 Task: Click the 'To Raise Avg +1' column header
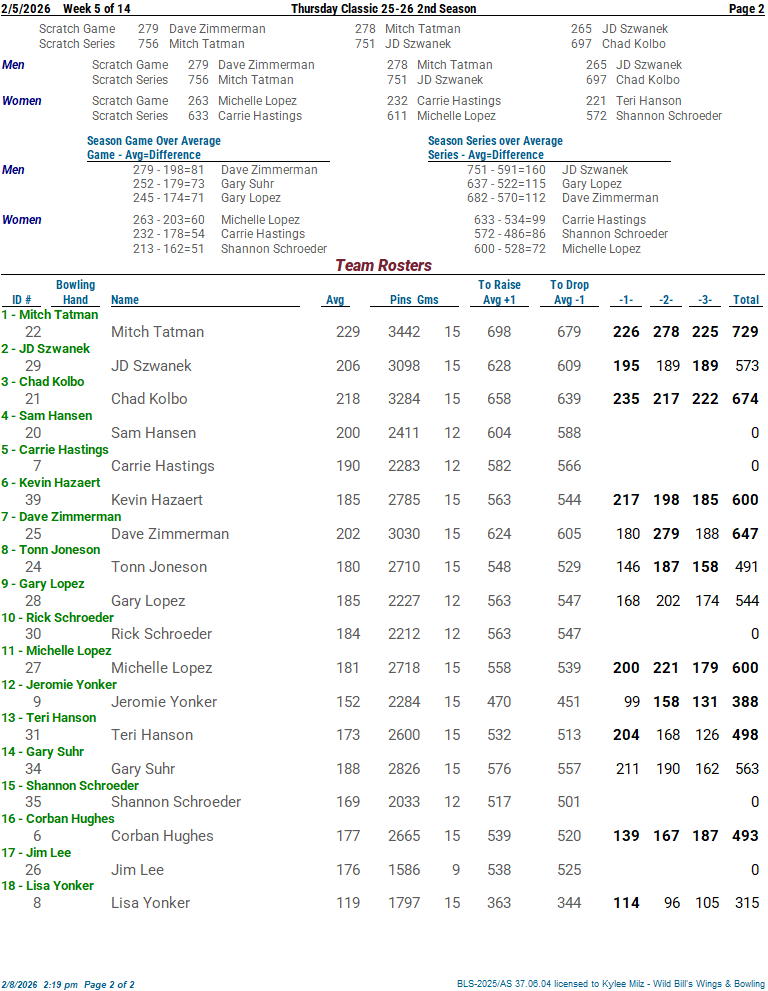point(499,293)
